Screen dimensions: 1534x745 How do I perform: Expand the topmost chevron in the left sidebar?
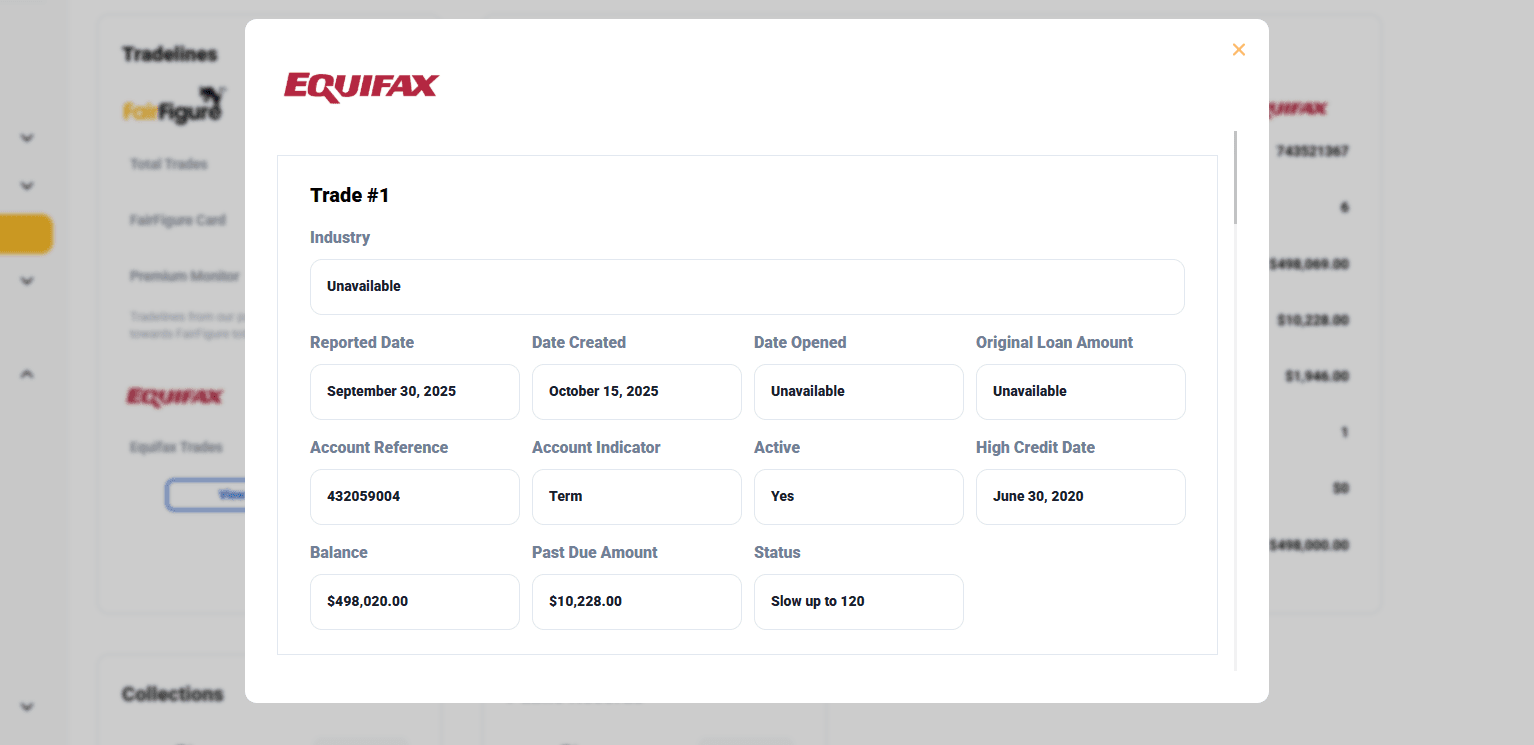point(27,138)
